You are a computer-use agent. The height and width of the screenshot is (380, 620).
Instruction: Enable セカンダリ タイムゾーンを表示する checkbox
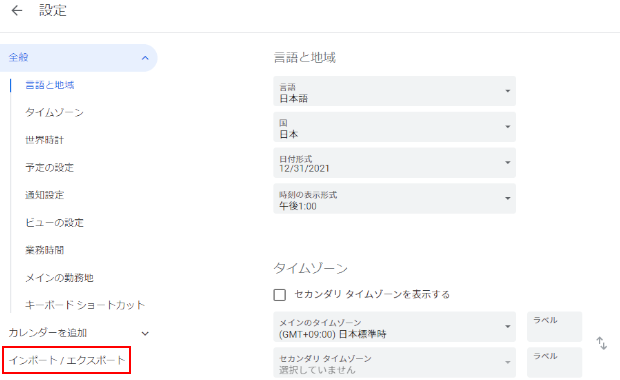280,295
